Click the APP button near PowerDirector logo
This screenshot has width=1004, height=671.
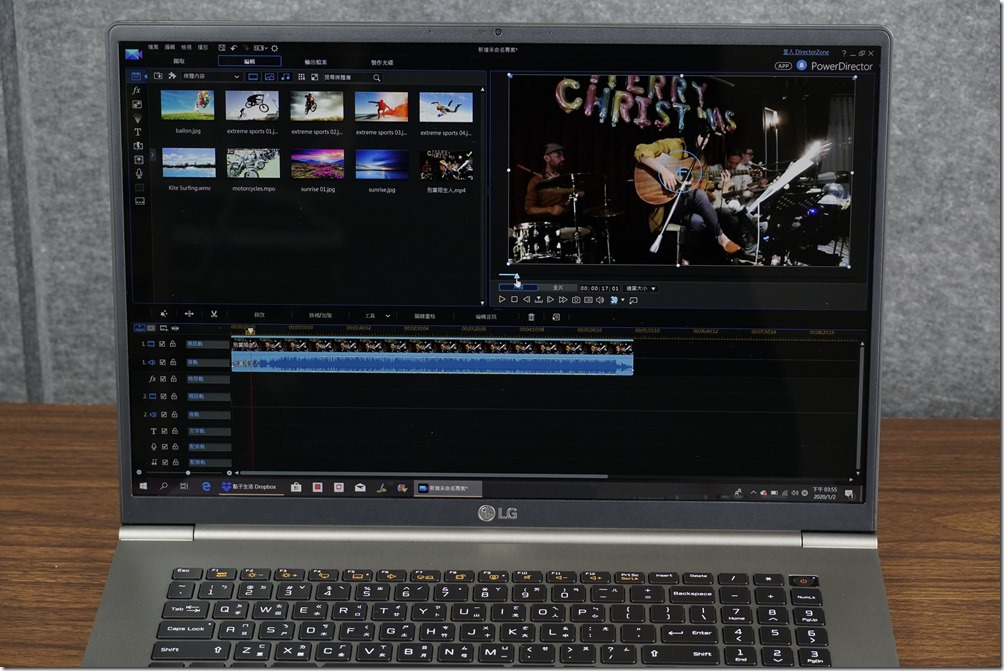coord(783,65)
